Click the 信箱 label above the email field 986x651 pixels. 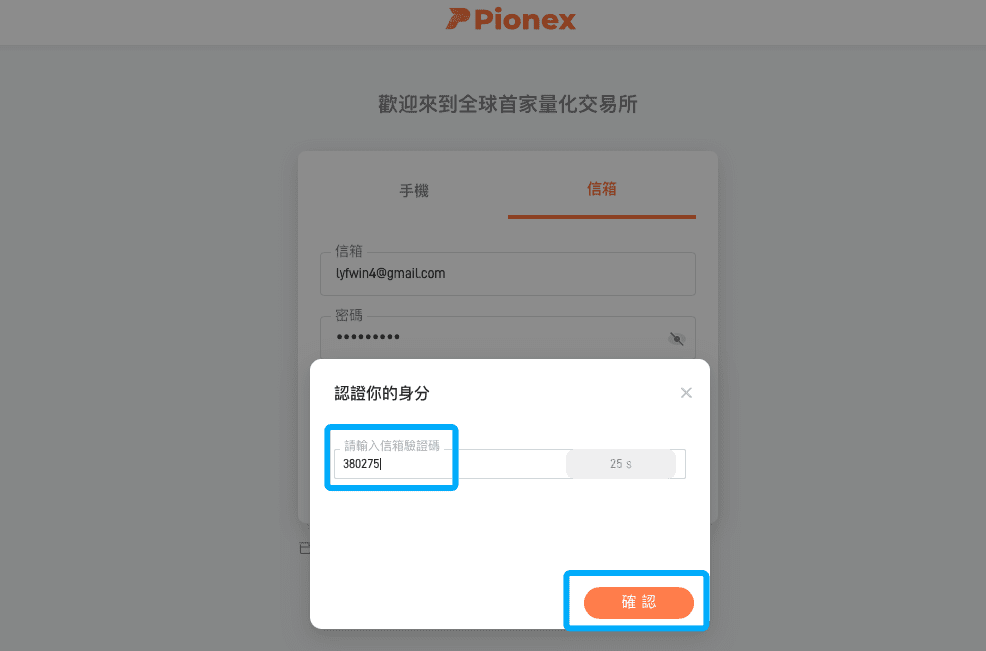[x=349, y=251]
